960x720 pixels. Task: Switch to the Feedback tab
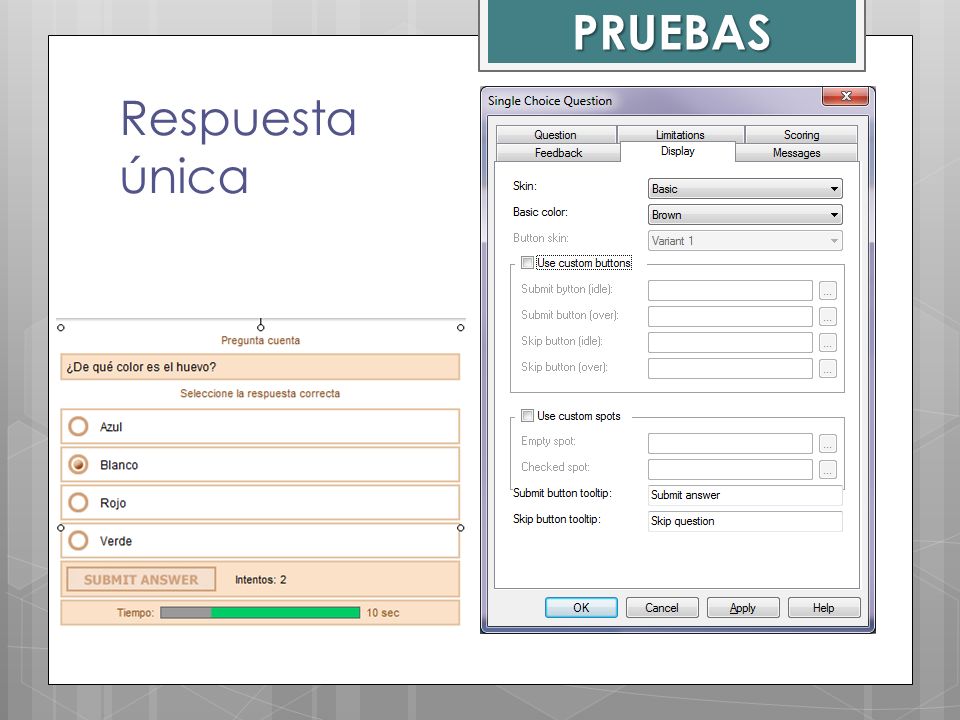558,153
